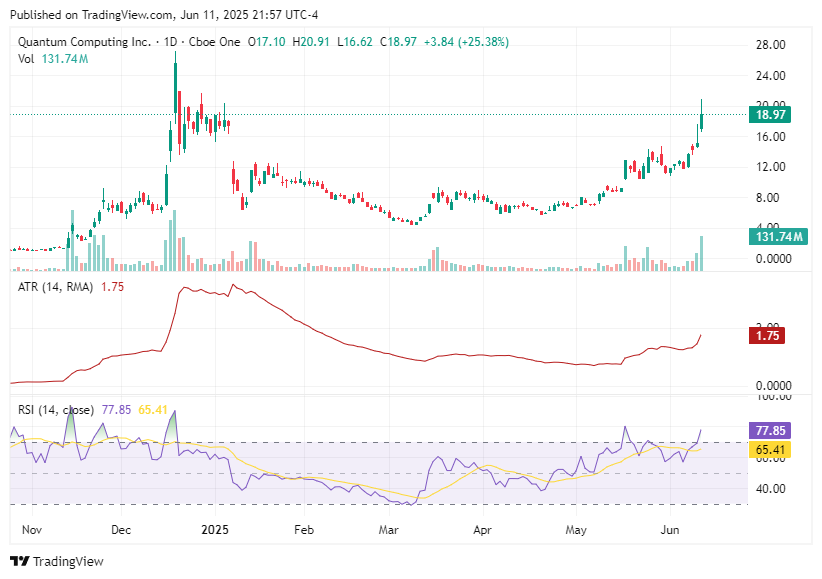822x579 pixels.
Task: Click the low value 'L16.62'
Action: tap(354, 42)
